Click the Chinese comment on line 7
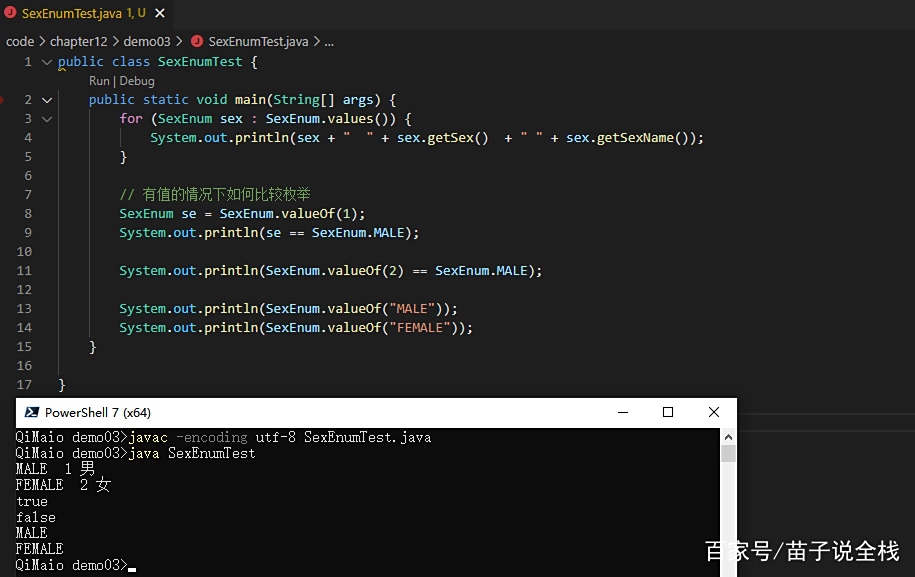This screenshot has width=915, height=577. tap(215, 194)
